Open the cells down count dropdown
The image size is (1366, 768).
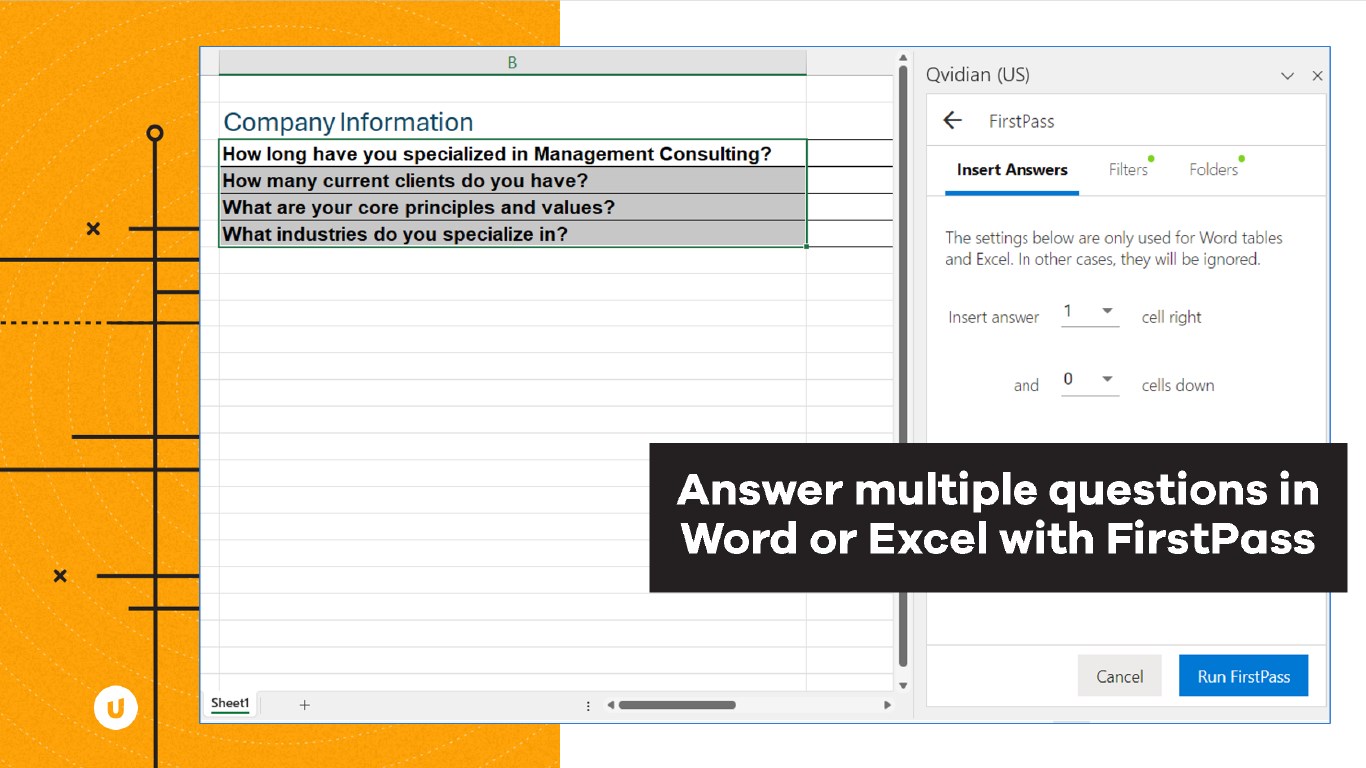[1089, 380]
